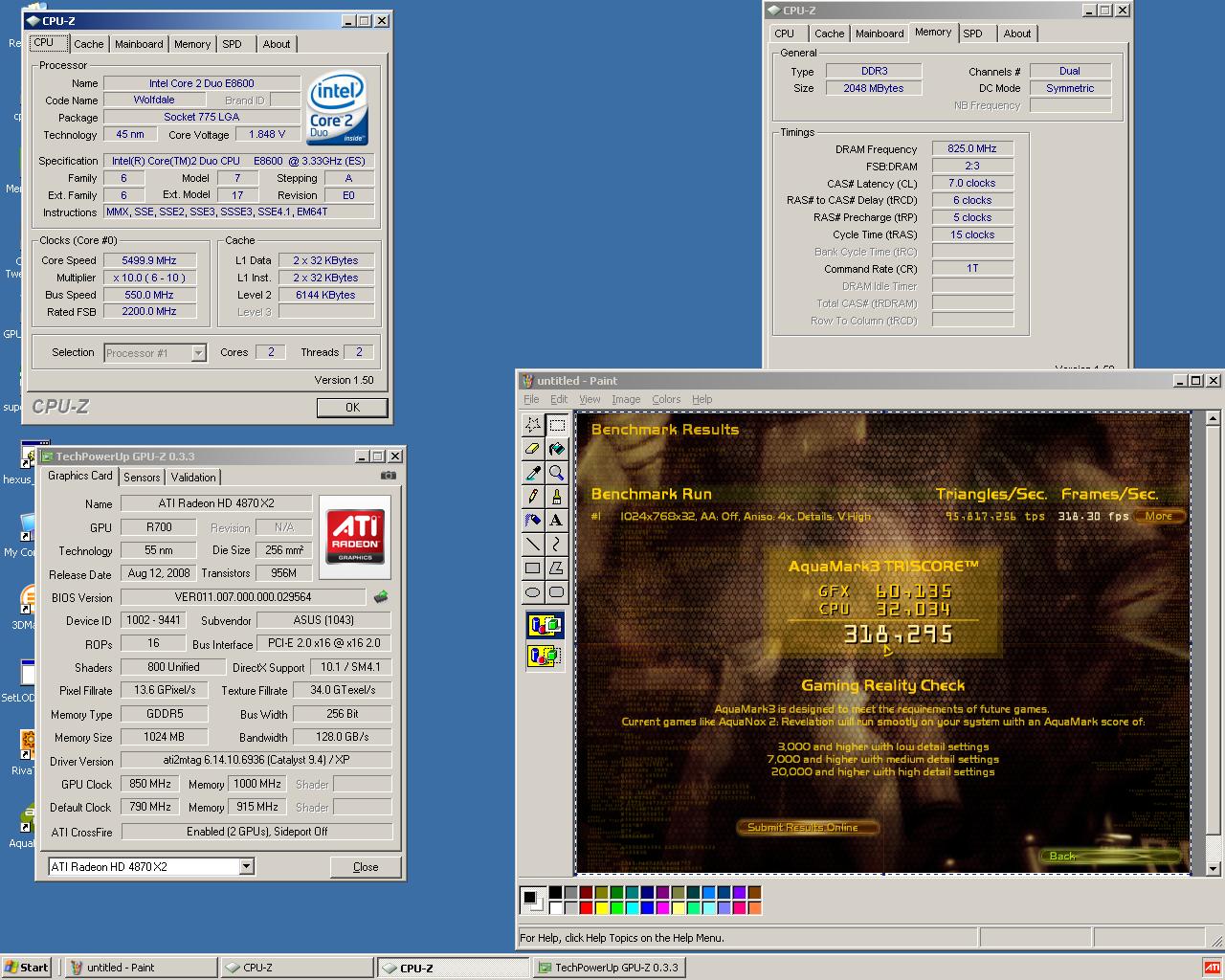Click the ATI Radeon Graphics logo in GPU-Z
1225x980 pixels.
pyautogui.click(x=356, y=536)
